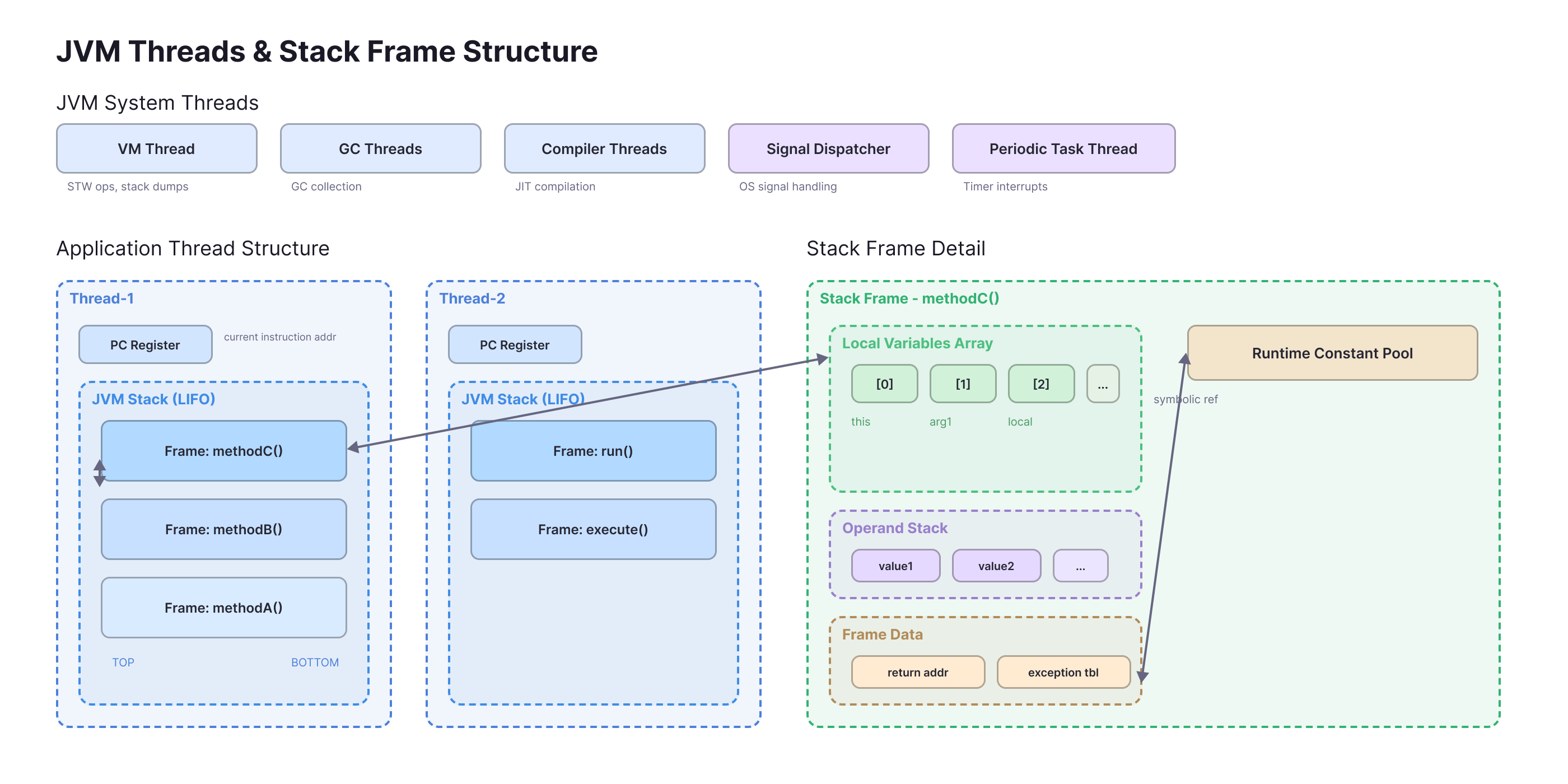Screen dimensions: 1568x784
Task: Click the Compiler Threads box
Action: click(x=604, y=148)
